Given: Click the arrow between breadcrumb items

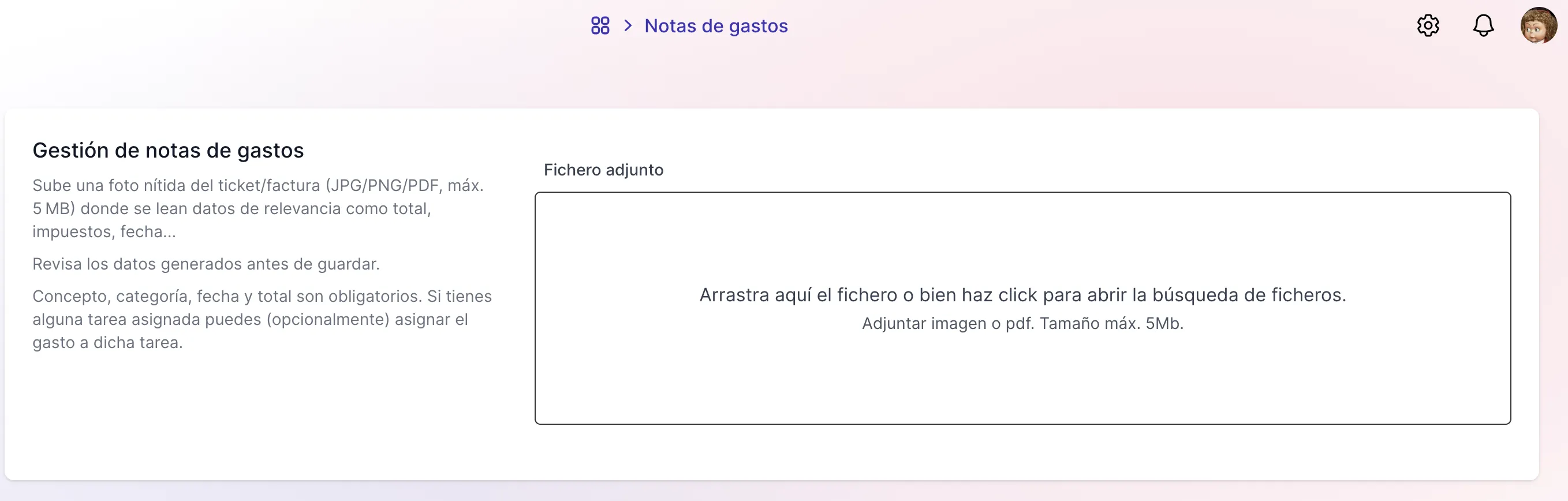Looking at the screenshot, I should tap(627, 25).
